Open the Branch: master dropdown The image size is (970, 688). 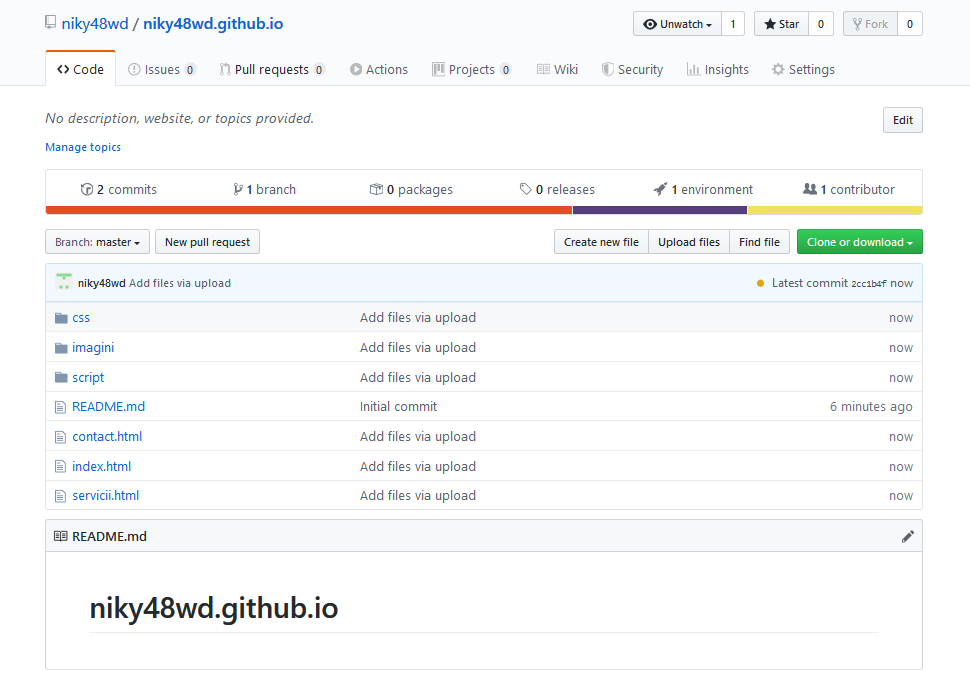coord(96,241)
